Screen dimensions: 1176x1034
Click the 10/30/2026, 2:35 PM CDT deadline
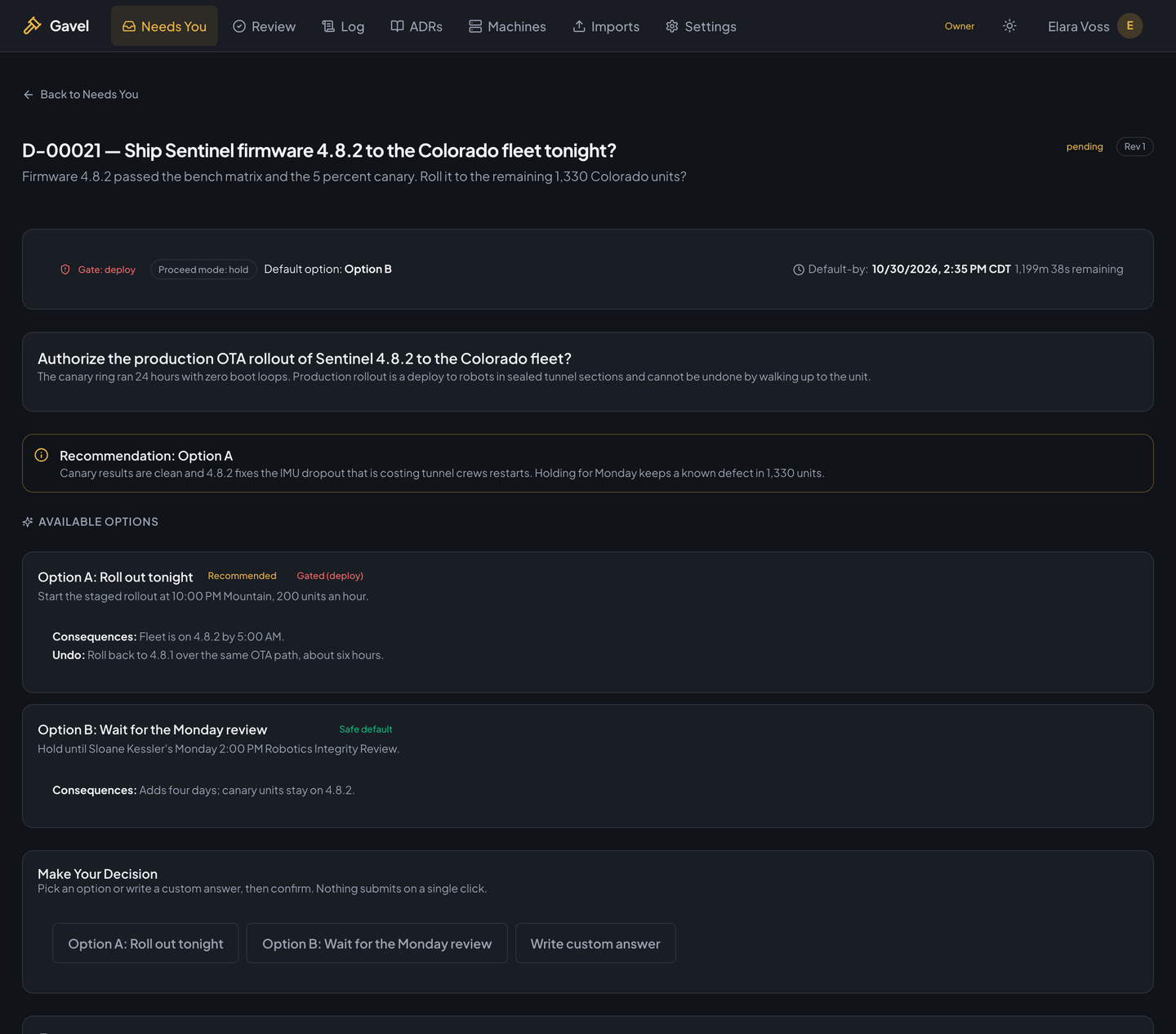point(941,269)
